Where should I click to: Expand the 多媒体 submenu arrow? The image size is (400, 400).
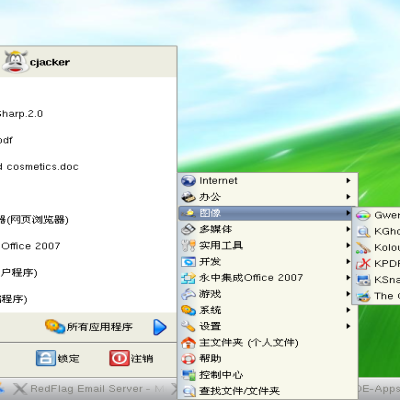[x=348, y=229]
